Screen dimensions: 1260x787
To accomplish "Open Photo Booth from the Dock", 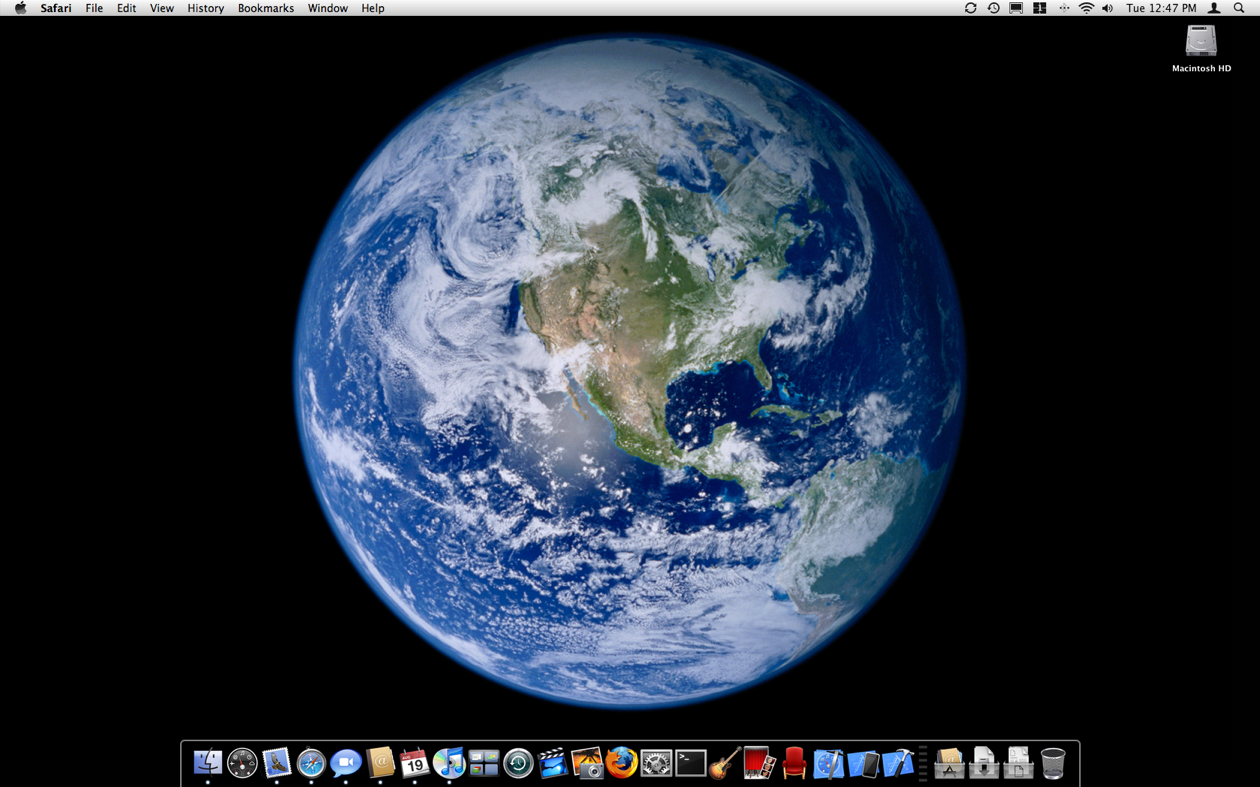I will (x=760, y=763).
